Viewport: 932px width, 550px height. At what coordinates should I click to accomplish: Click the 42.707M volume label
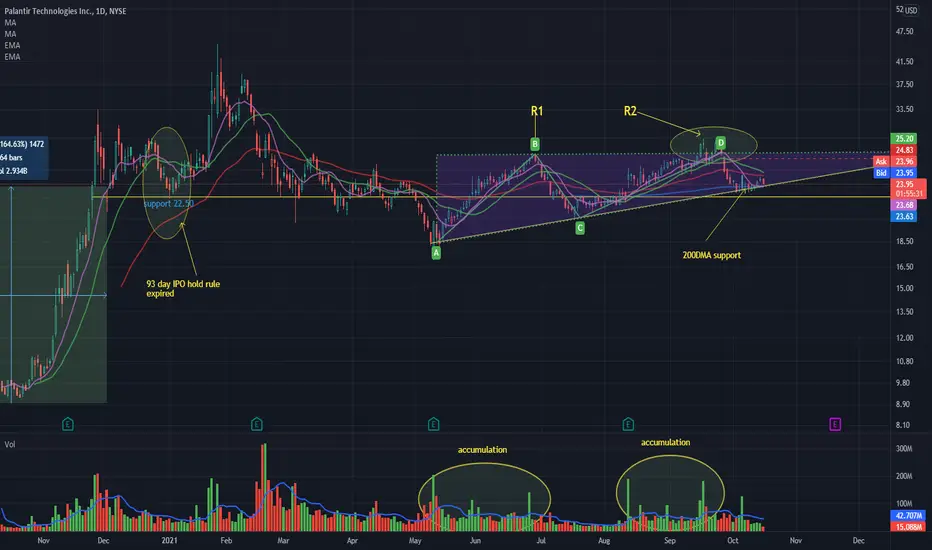[x=908, y=516]
